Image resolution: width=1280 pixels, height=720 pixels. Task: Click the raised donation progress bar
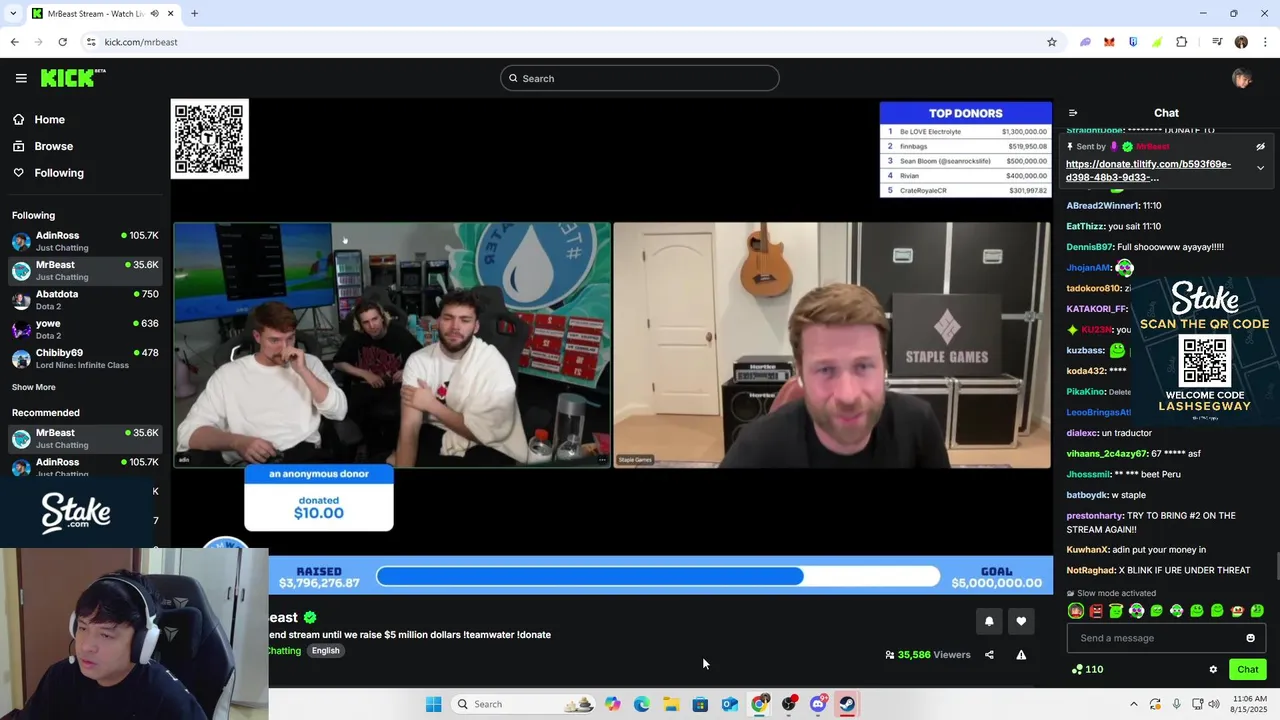(x=658, y=576)
